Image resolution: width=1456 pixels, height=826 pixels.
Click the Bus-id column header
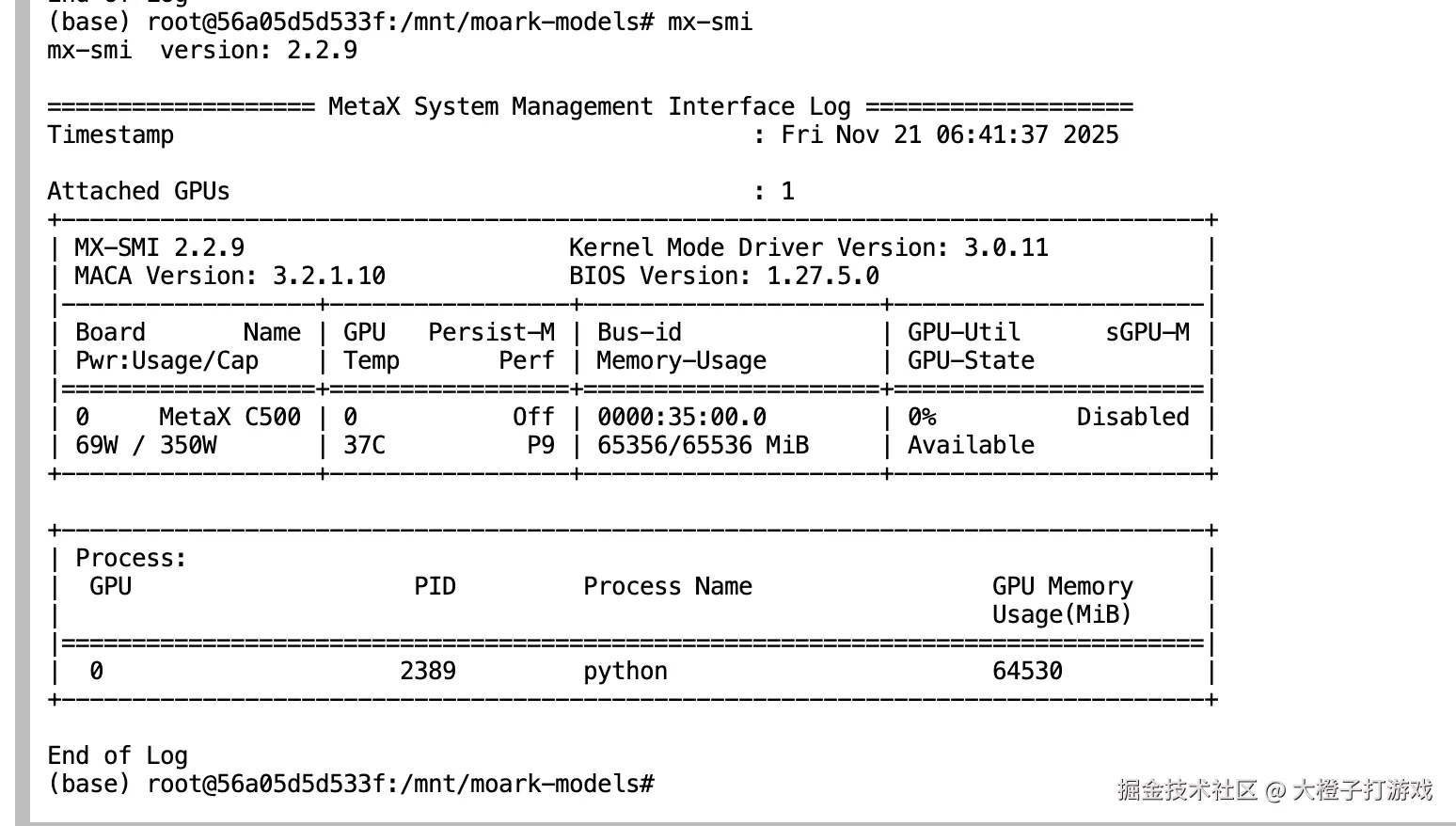640,332
